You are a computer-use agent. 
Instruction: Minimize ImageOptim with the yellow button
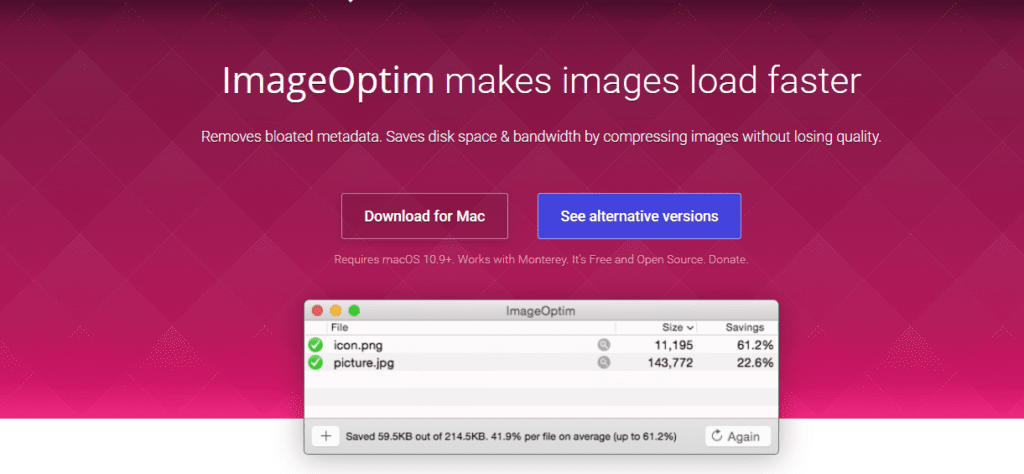[x=336, y=311]
